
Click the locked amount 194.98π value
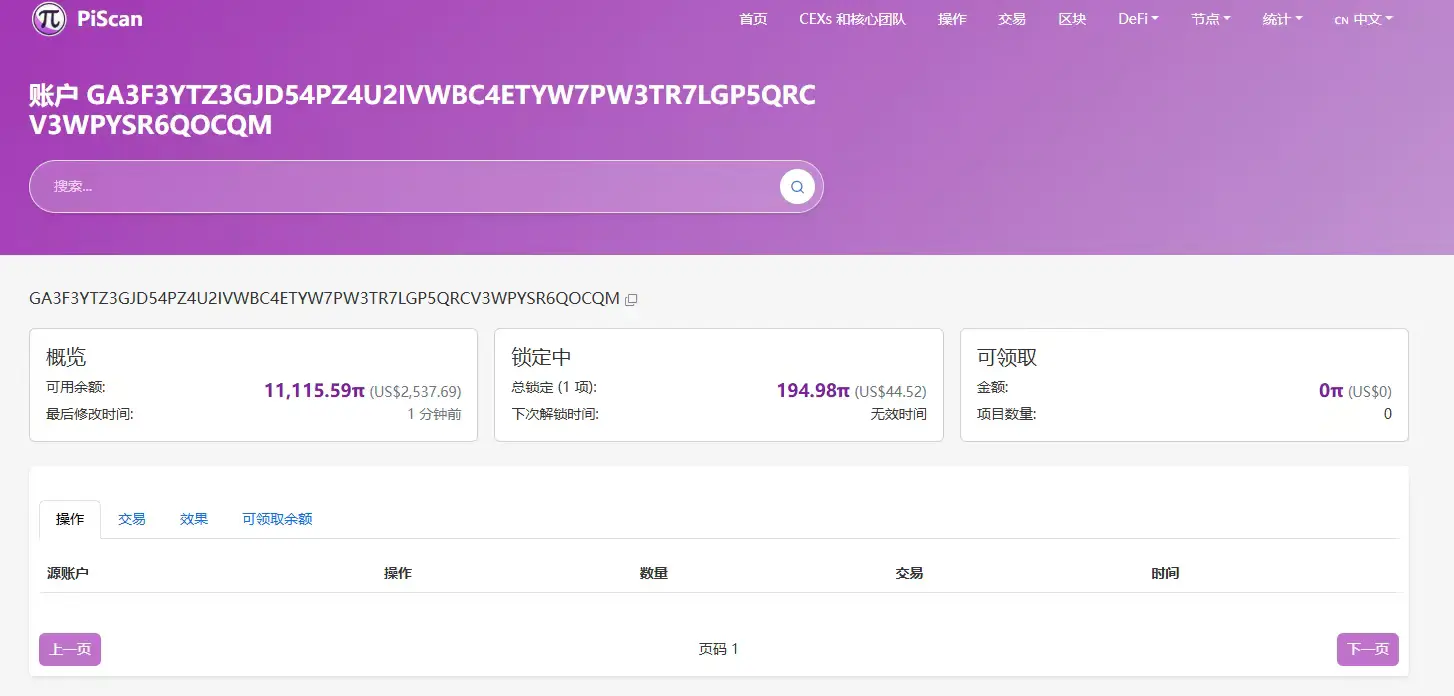click(x=813, y=390)
